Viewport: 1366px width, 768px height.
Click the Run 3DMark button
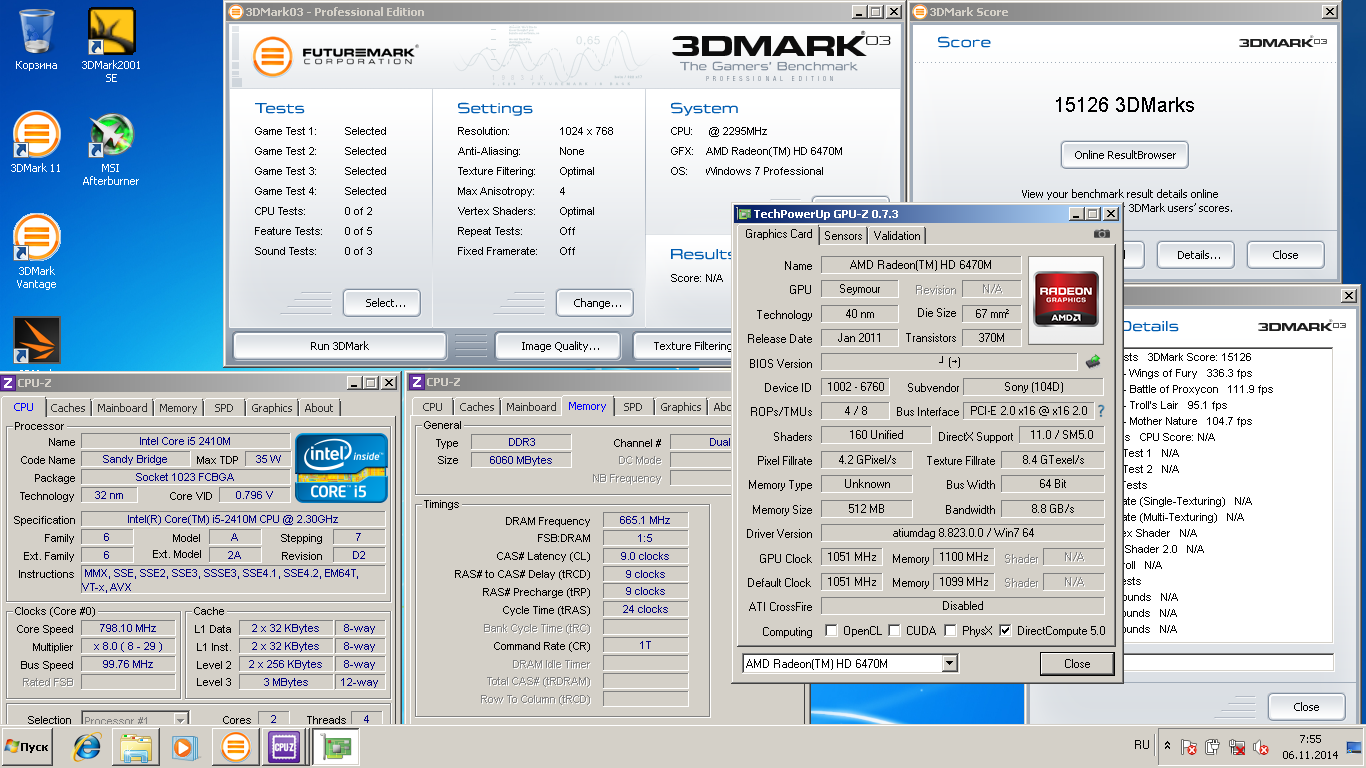[x=339, y=346]
